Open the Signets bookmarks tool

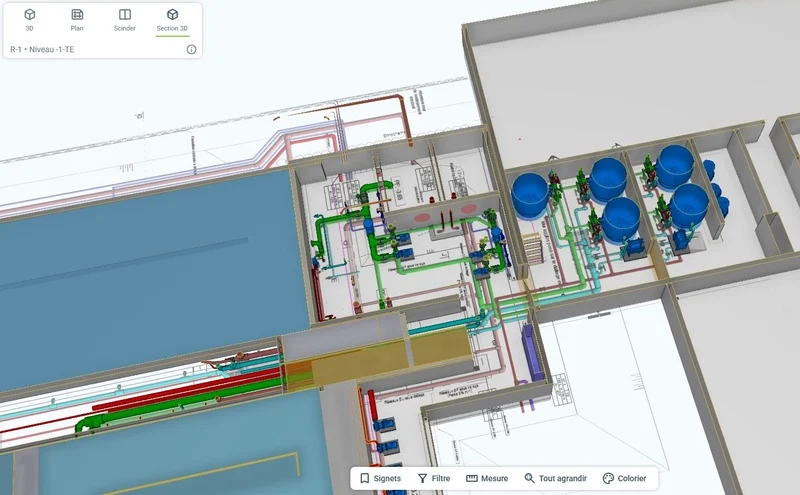380,479
